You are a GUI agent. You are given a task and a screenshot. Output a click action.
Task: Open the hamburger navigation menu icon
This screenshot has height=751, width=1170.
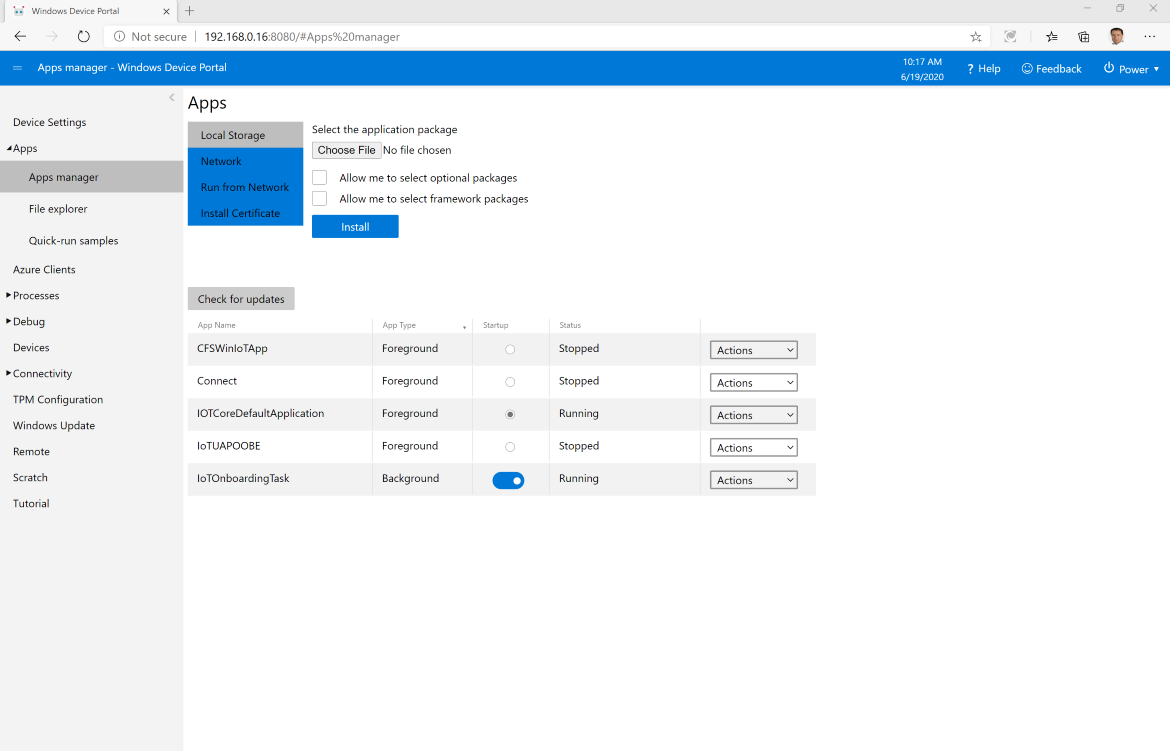click(x=17, y=68)
